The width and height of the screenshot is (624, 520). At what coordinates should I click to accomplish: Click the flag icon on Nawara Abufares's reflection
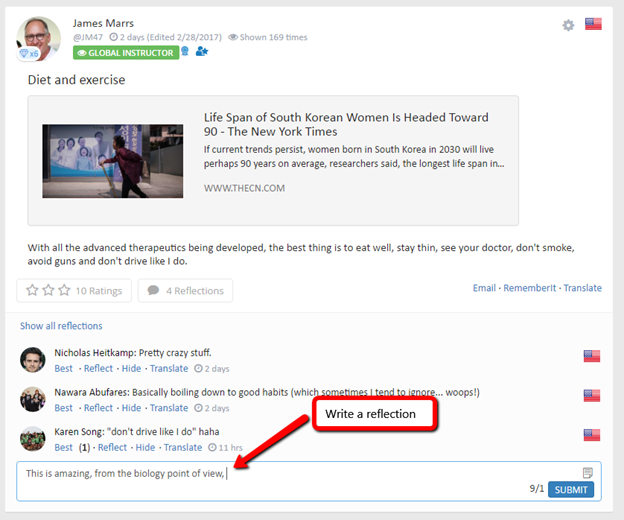point(592,395)
